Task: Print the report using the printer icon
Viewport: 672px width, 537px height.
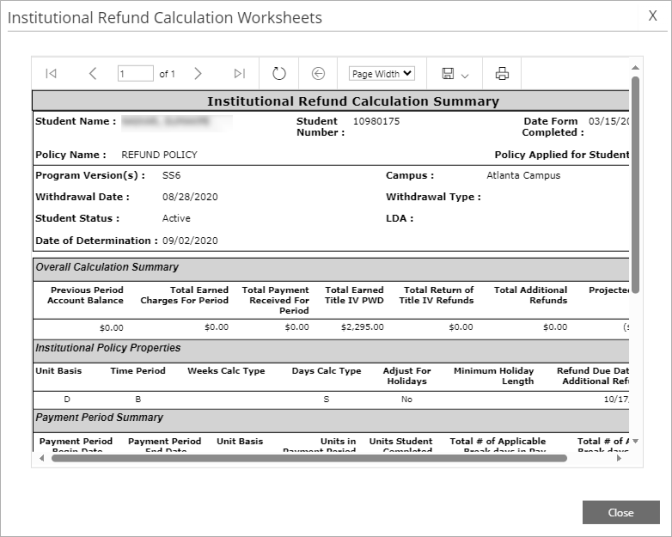Action: pos(502,74)
